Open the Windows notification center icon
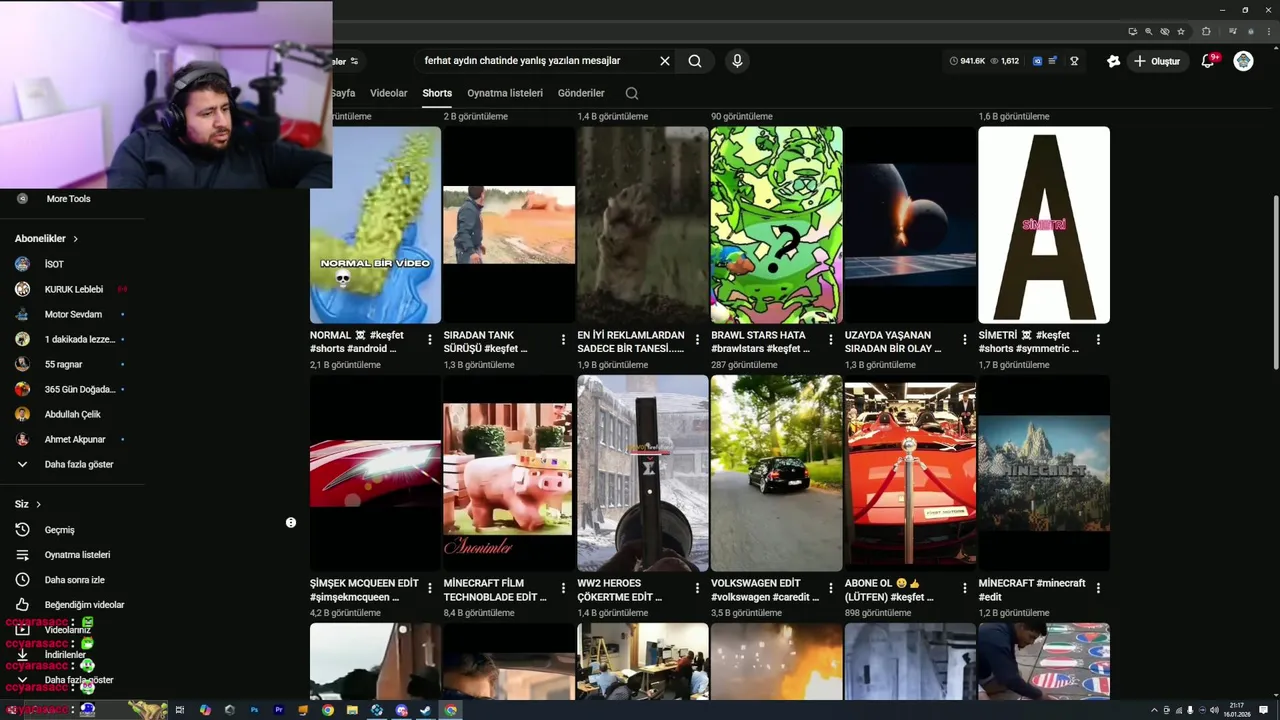1280x720 pixels. 1264,710
